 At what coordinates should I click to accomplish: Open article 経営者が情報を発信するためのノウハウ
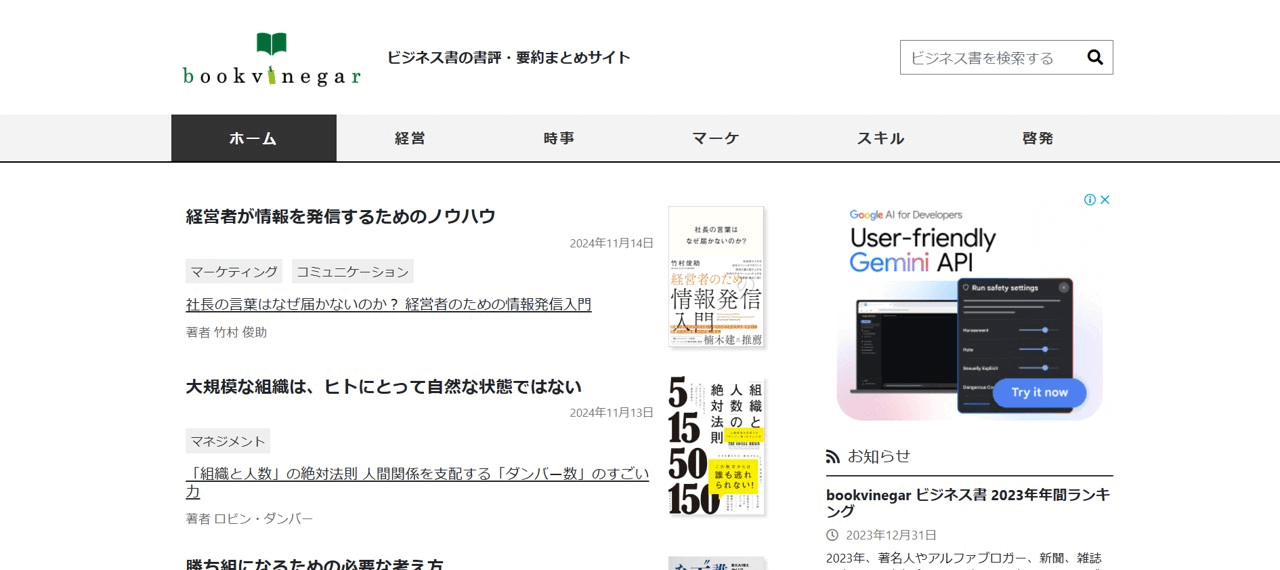click(x=341, y=216)
